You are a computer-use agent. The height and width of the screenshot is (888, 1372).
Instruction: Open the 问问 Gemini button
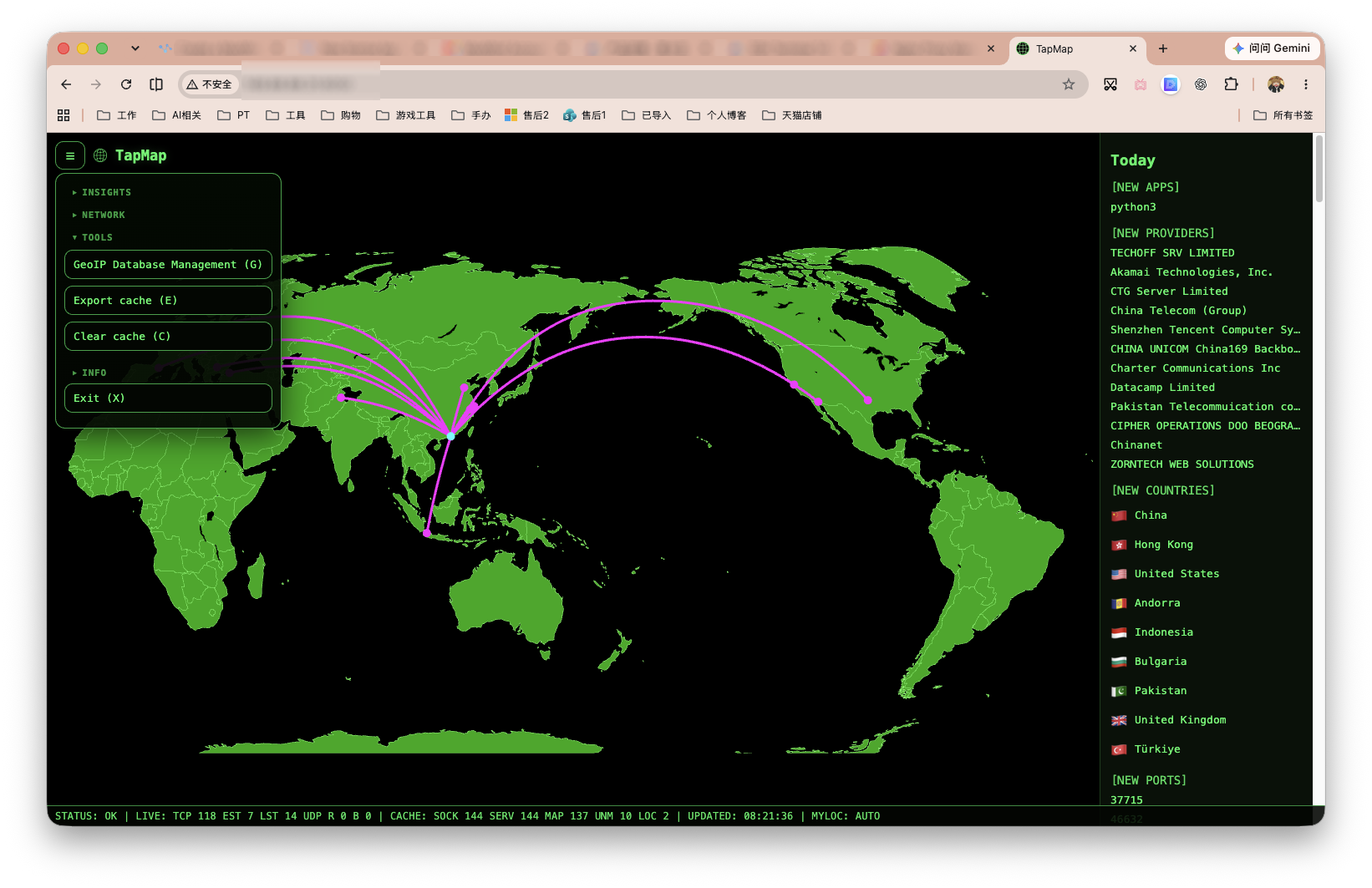(x=1271, y=48)
